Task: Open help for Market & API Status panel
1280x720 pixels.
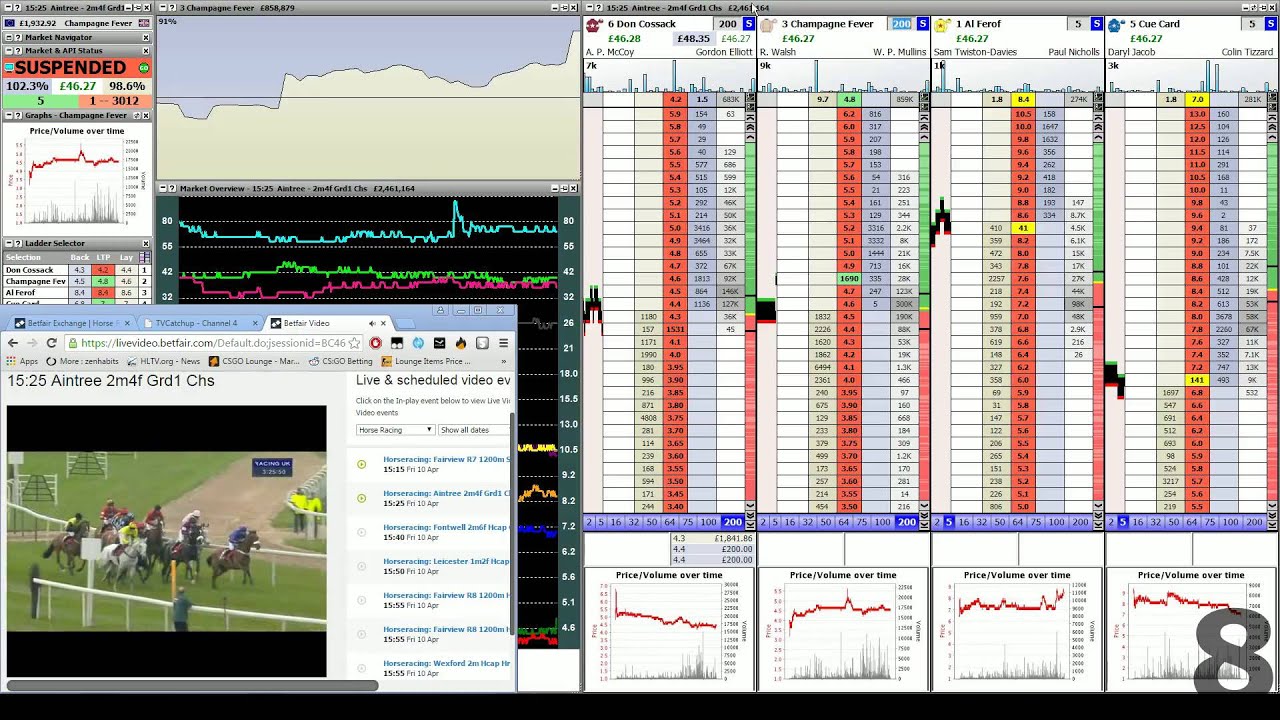Action: pyautogui.click(x=17, y=50)
